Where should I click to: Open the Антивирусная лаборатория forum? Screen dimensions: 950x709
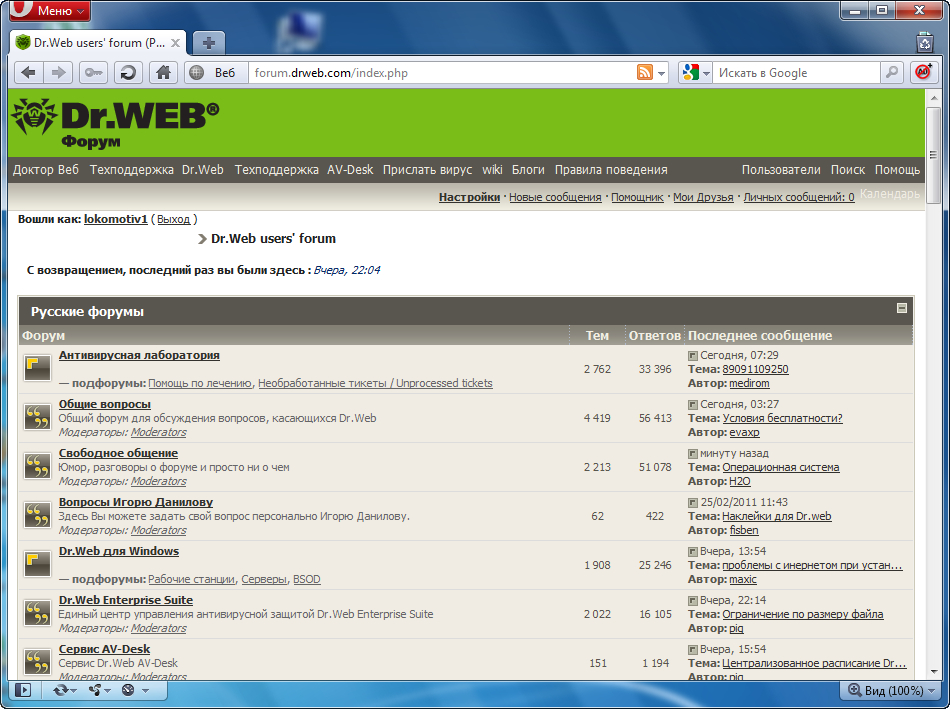point(139,355)
